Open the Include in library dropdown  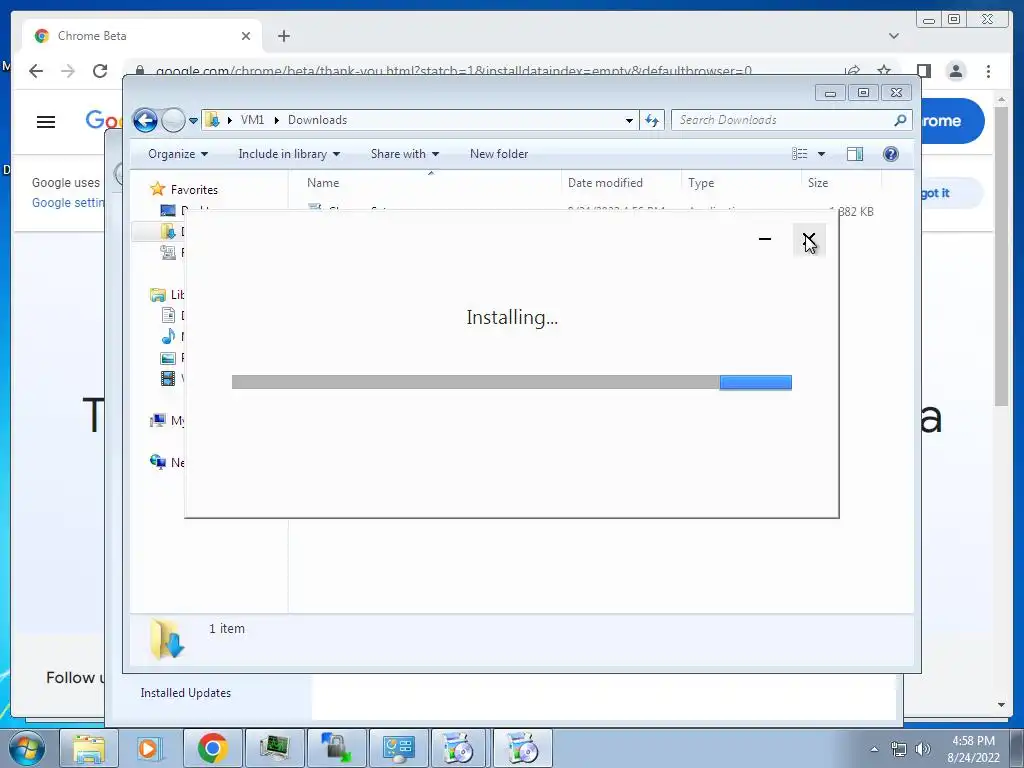click(x=289, y=153)
